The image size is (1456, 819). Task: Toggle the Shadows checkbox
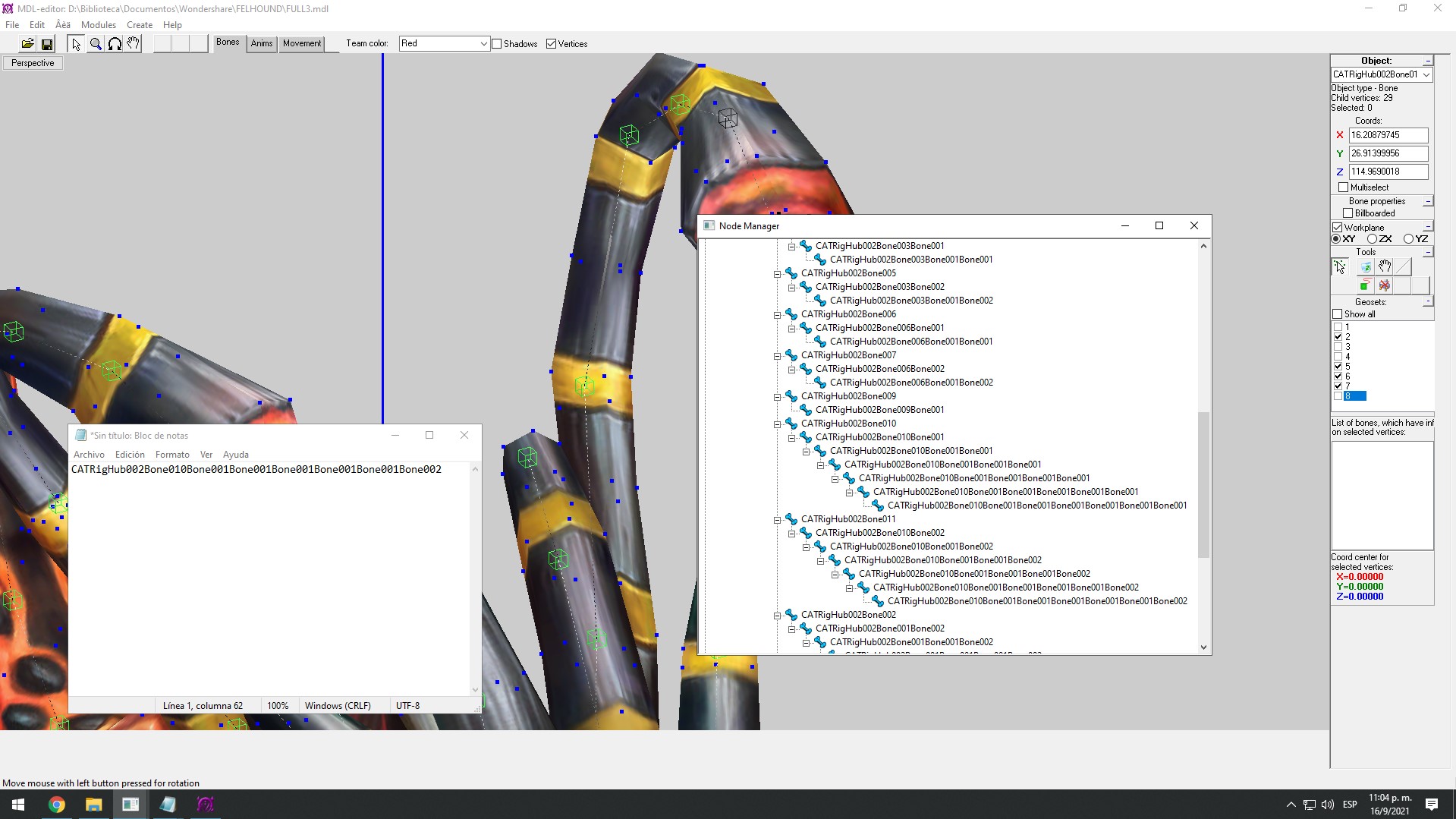(497, 44)
